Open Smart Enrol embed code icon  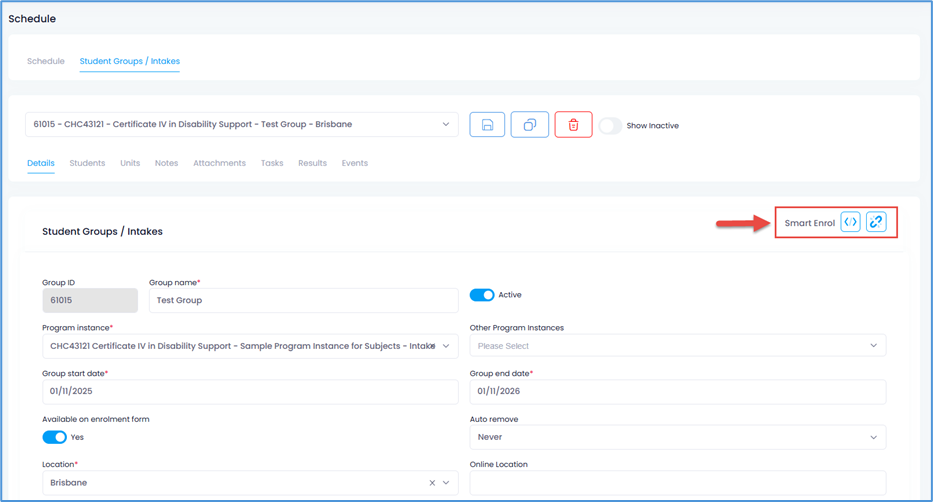tap(850, 222)
